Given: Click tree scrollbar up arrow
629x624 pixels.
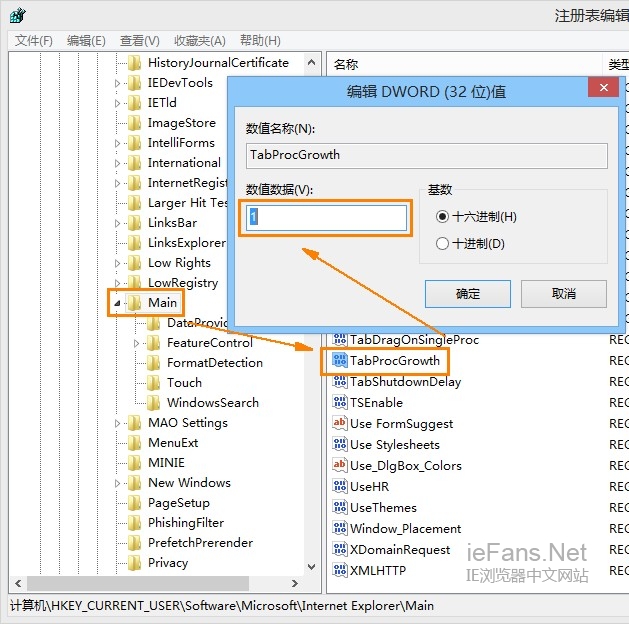Looking at the screenshot, I should [x=311, y=63].
